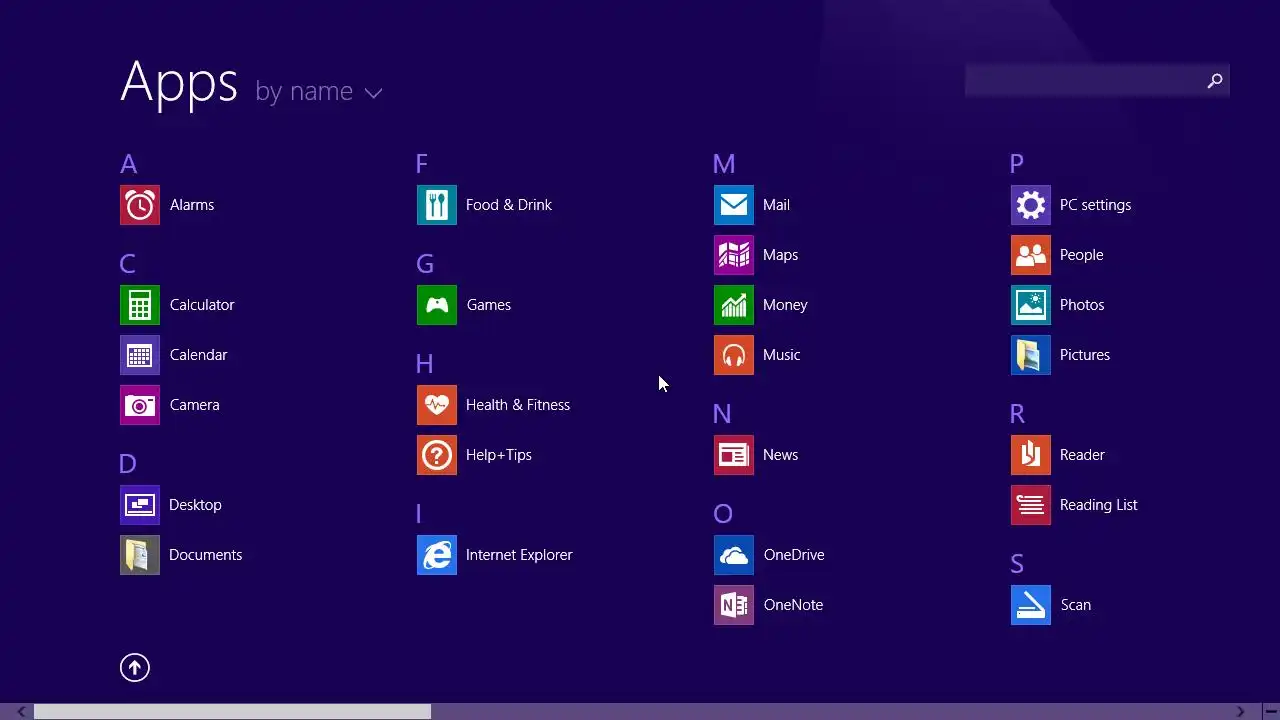Select the letter N group header
This screenshot has width=1280, height=720.
[x=722, y=414]
